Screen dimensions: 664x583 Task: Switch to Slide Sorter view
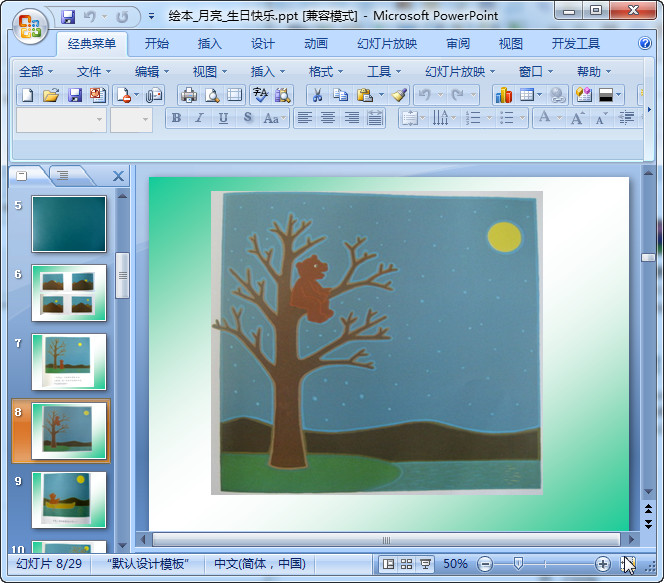[406, 564]
